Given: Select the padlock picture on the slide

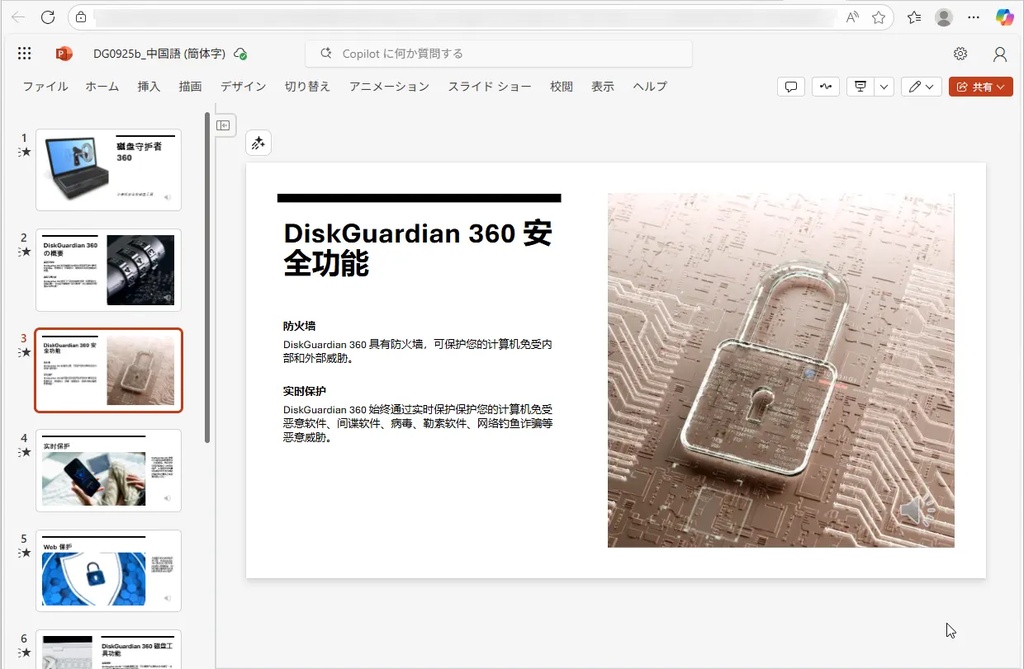Looking at the screenshot, I should click(780, 370).
